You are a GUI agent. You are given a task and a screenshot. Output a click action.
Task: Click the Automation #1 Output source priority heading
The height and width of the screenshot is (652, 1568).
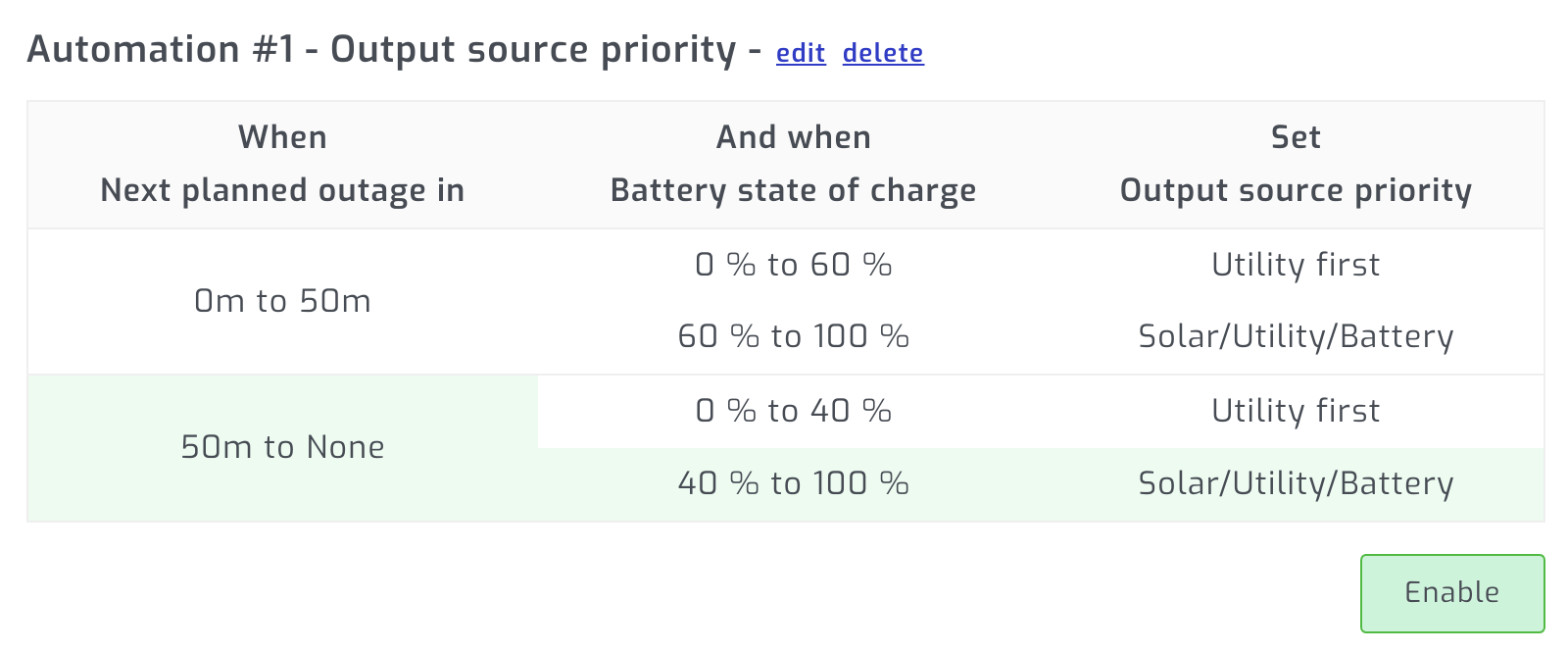click(381, 50)
